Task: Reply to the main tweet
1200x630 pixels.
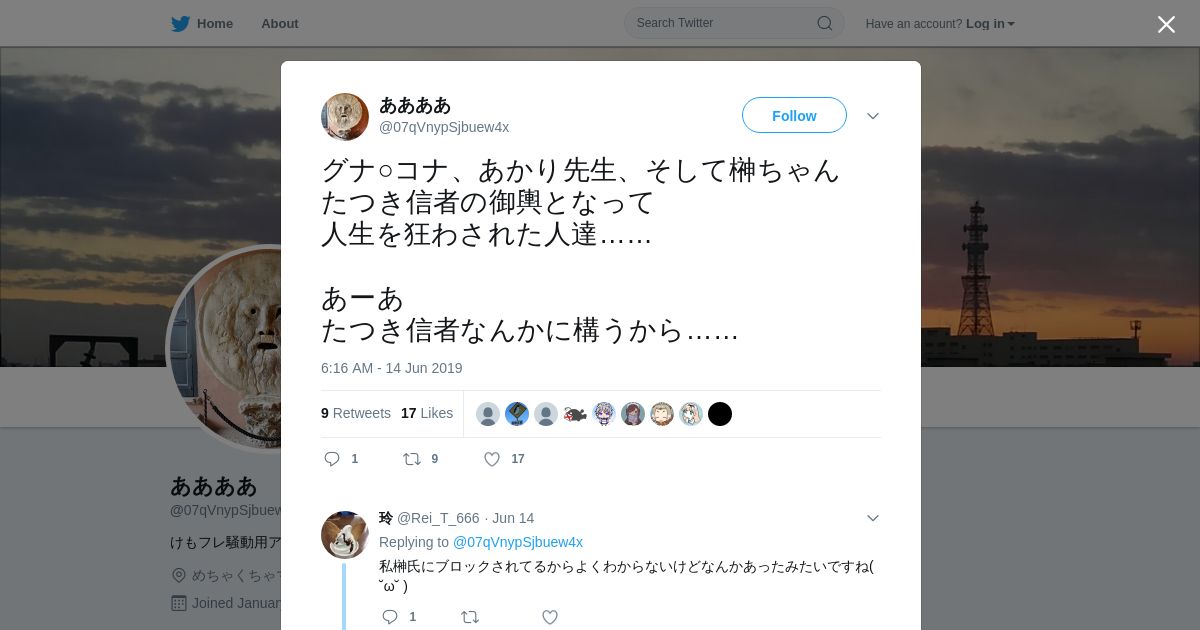Action: tap(333, 459)
